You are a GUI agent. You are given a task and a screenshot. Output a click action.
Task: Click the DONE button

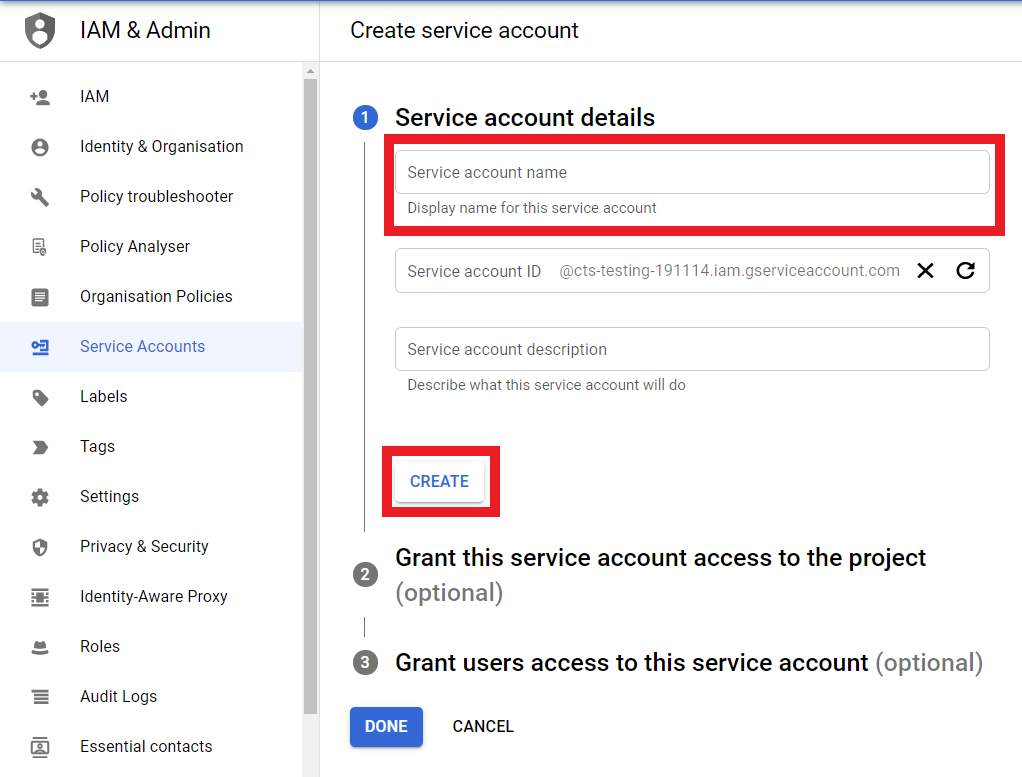point(386,727)
